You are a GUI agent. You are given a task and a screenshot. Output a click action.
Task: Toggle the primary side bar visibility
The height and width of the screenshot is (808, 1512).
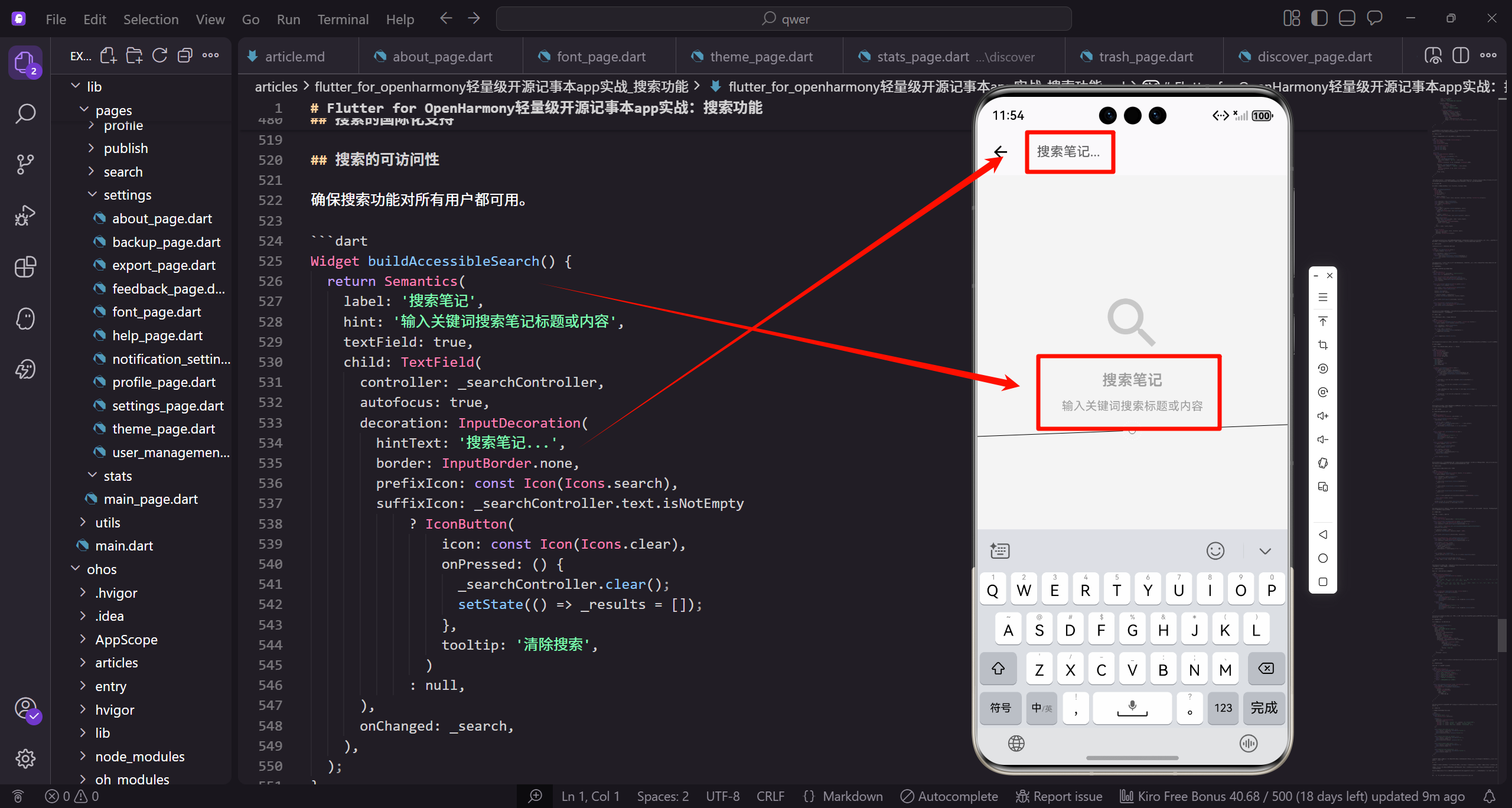[1319, 19]
